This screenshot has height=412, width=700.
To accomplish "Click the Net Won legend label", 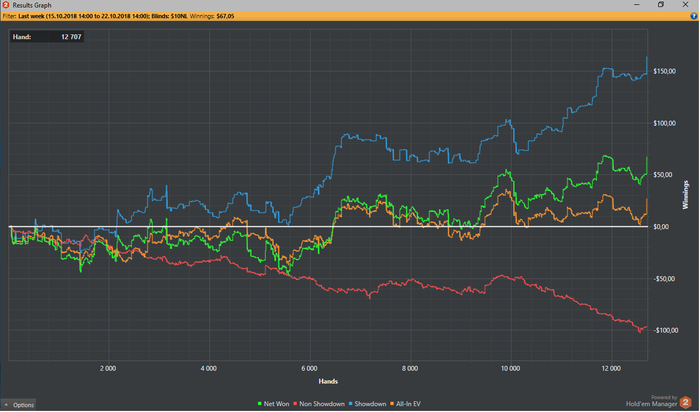I will pyautogui.click(x=276, y=404).
